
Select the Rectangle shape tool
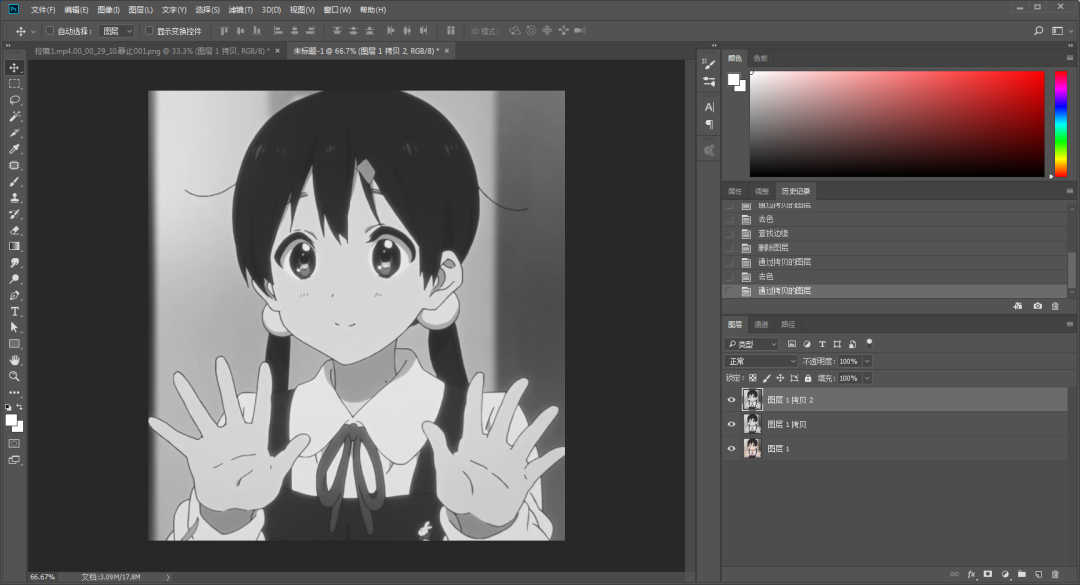14,344
